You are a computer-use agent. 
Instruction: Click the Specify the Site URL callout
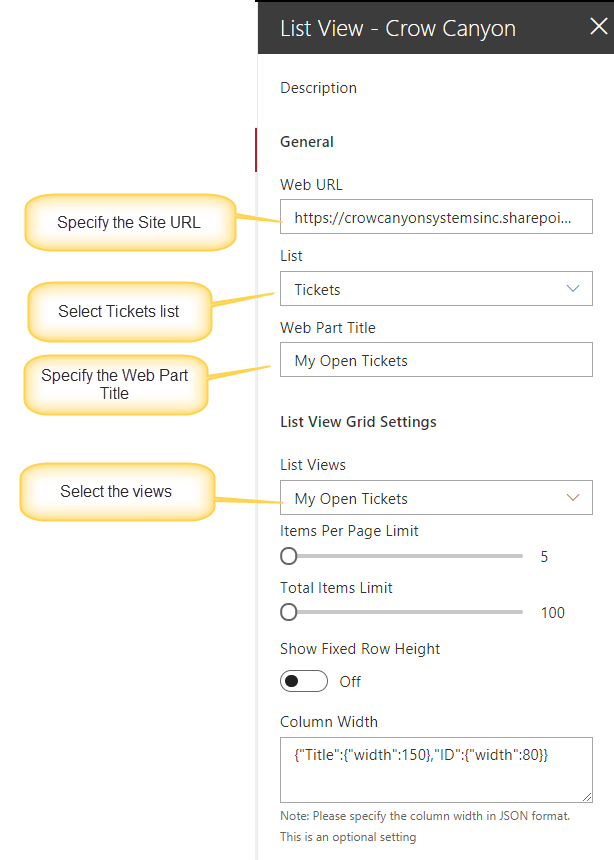pos(131,222)
